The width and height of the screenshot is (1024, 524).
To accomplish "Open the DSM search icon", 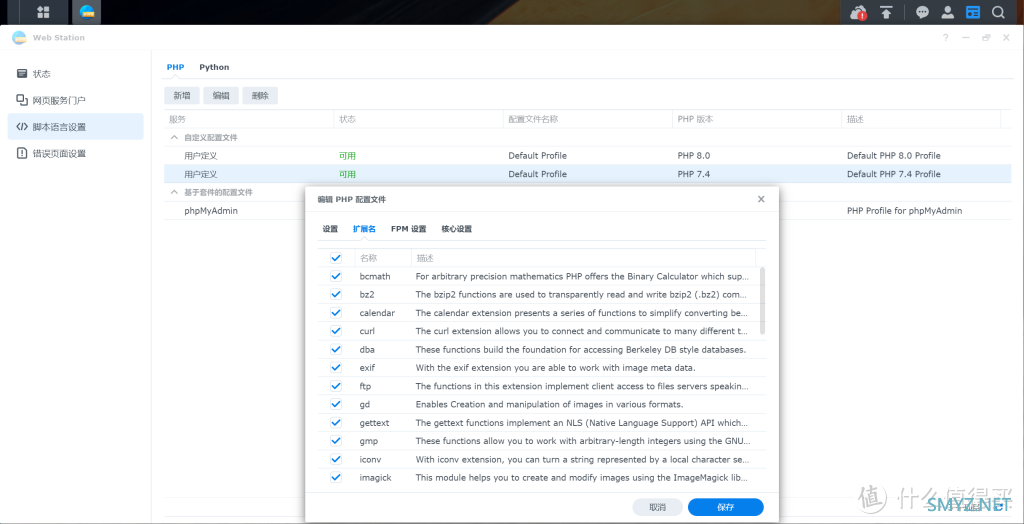I will (998, 12).
